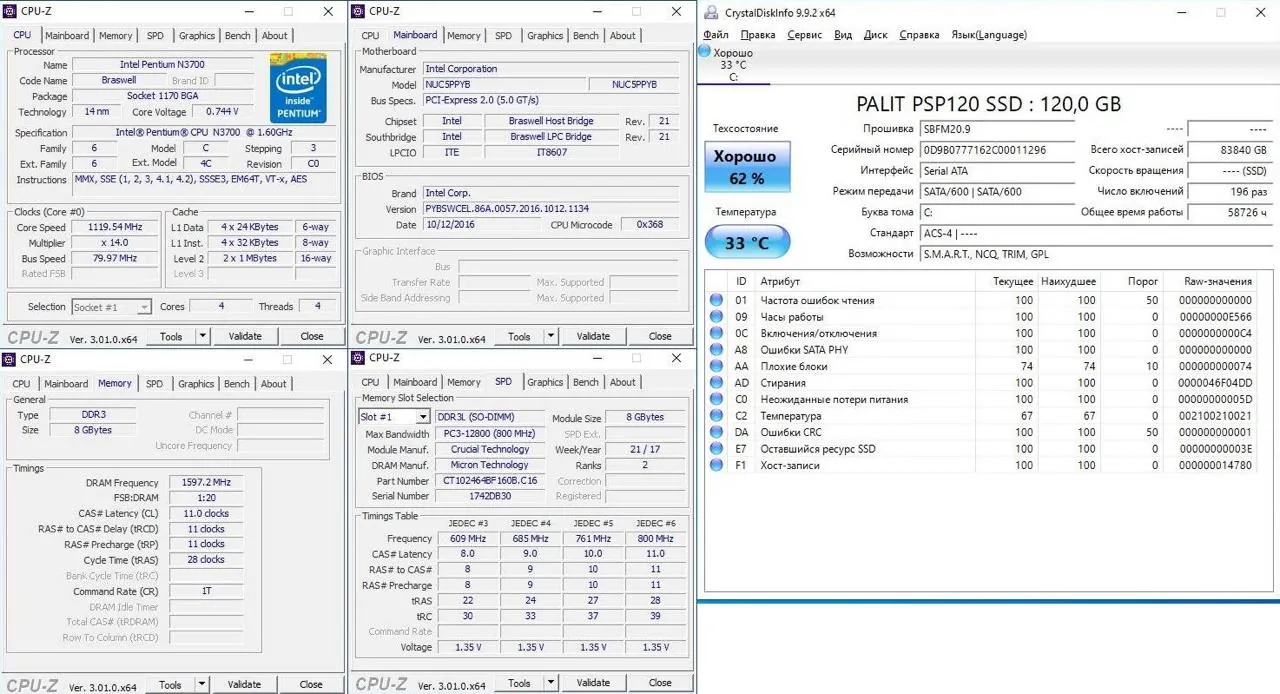1280x694 pixels.
Task: Click the CrystalDiskInfo title bar icon
Action: point(710,13)
